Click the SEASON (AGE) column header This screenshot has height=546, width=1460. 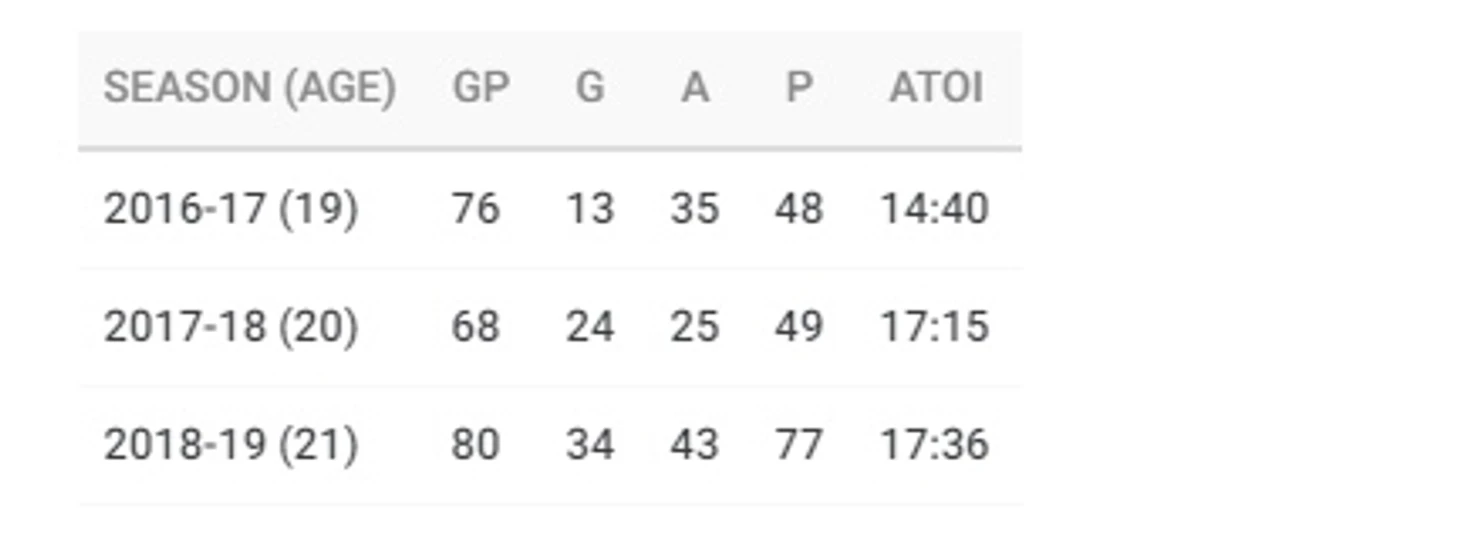[250, 88]
